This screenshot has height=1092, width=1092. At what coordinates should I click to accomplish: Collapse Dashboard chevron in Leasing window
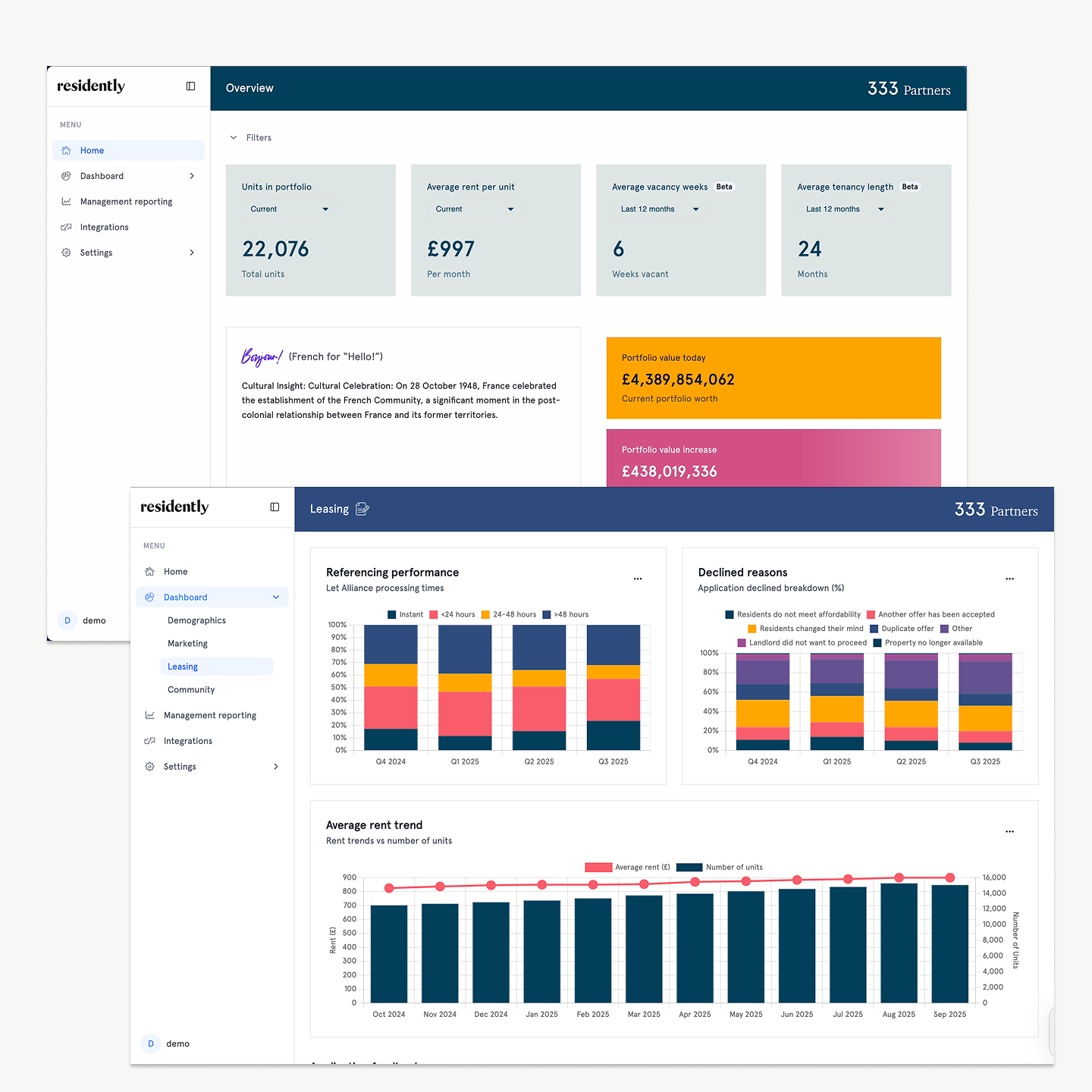[276, 598]
